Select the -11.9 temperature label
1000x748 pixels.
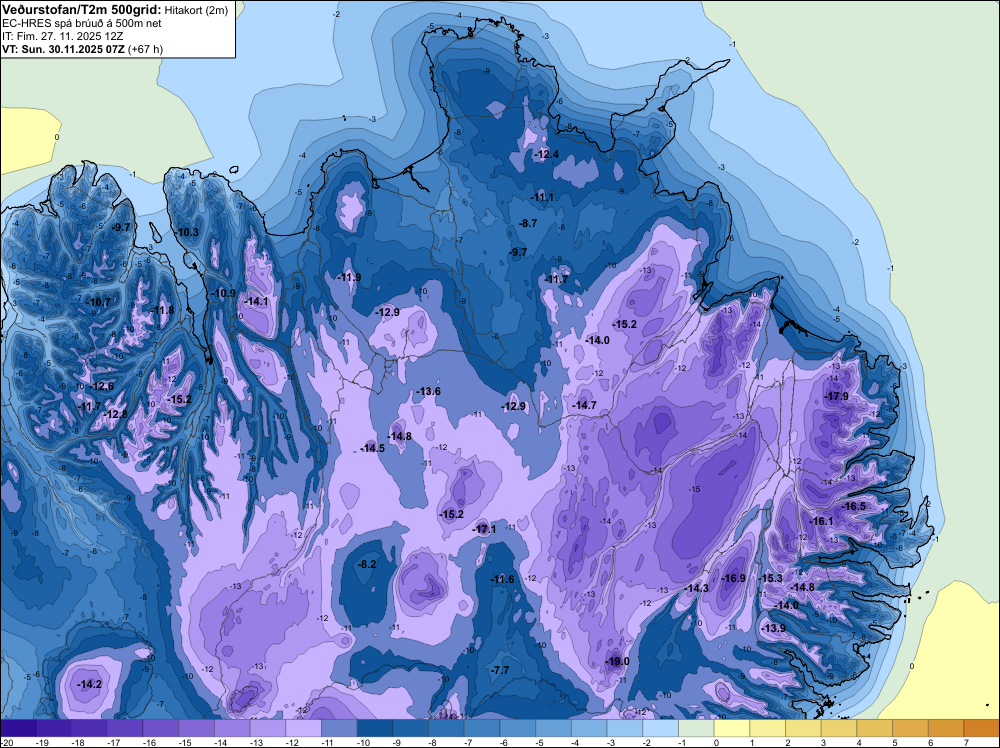(x=349, y=277)
